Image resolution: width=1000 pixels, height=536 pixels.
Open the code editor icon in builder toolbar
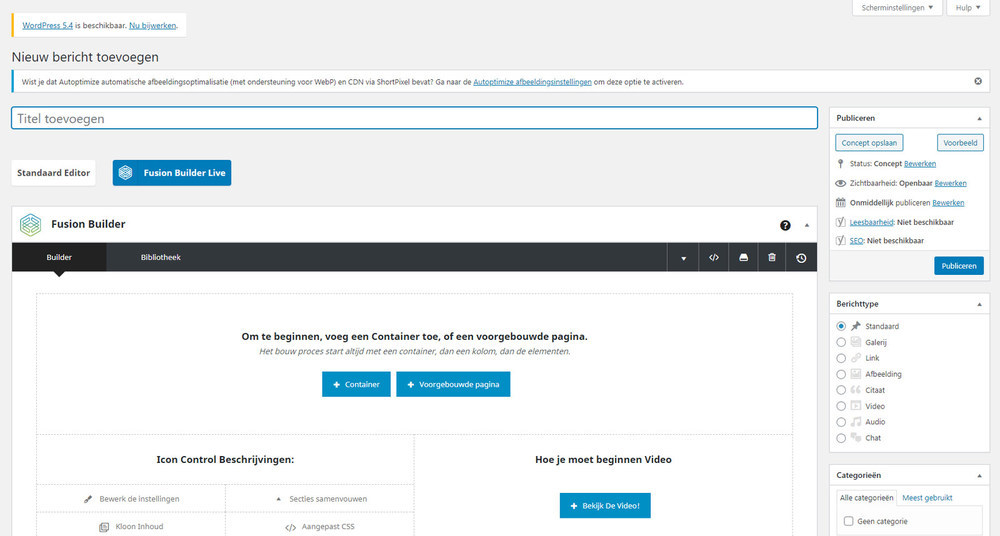(714, 258)
